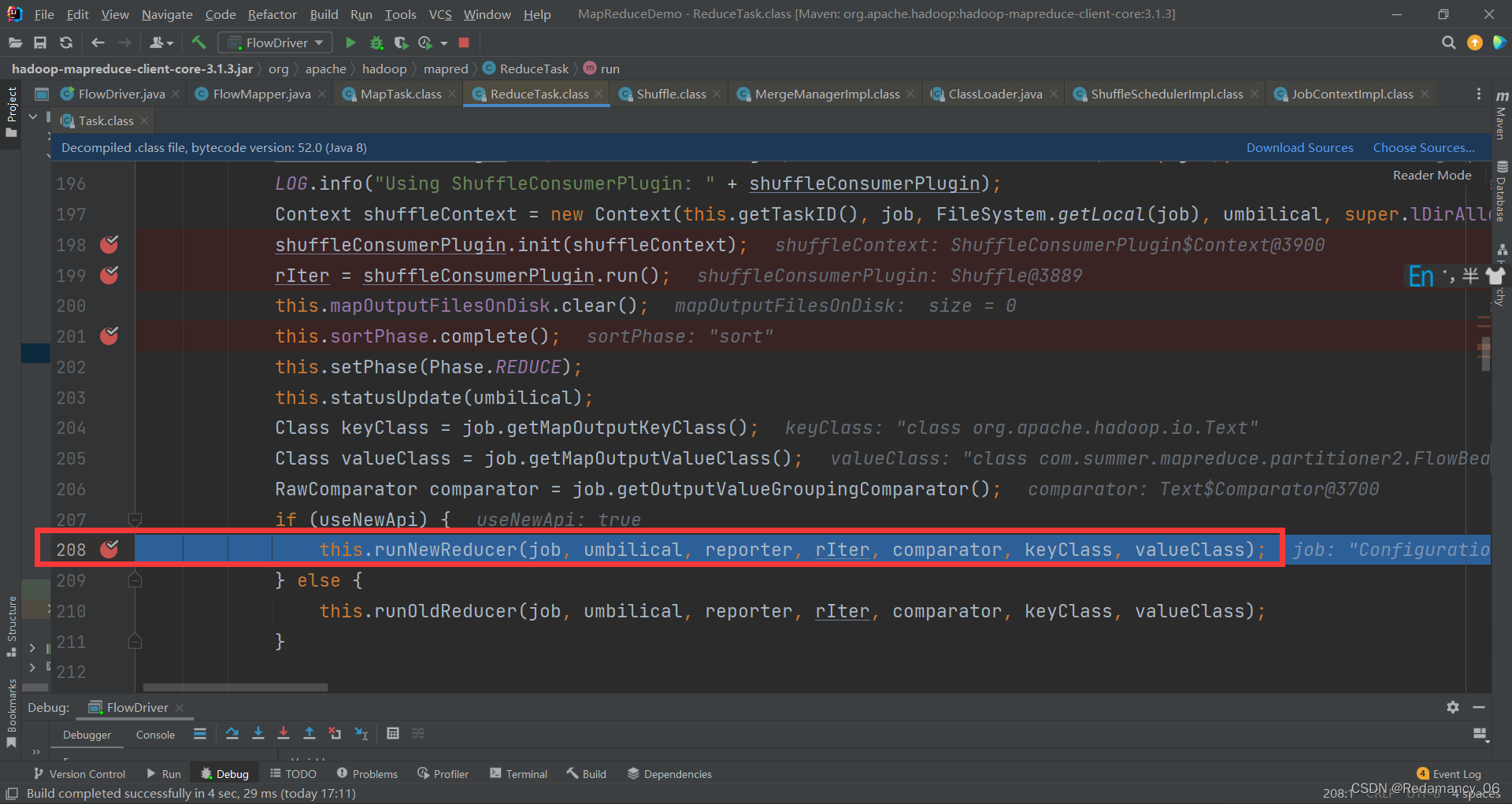Switch to the MapTask.class tab
Viewport: 1512px width, 804px height.
401,94
